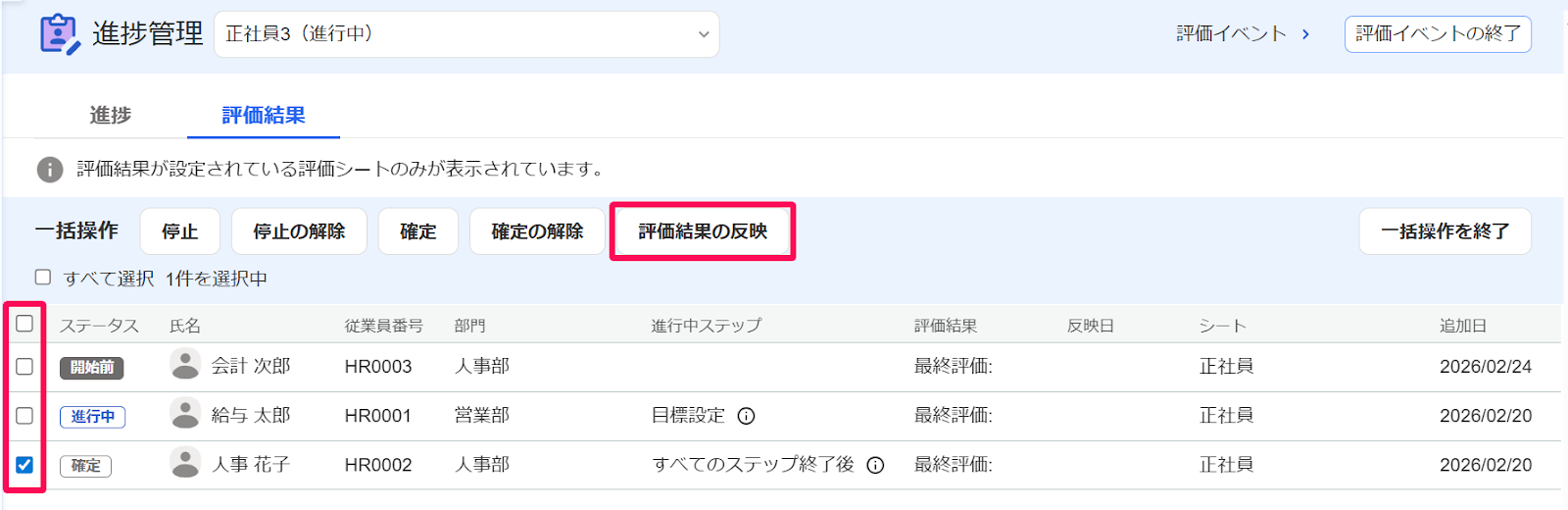
Task: Click the 従業員番号 column header
Action: [x=384, y=326]
